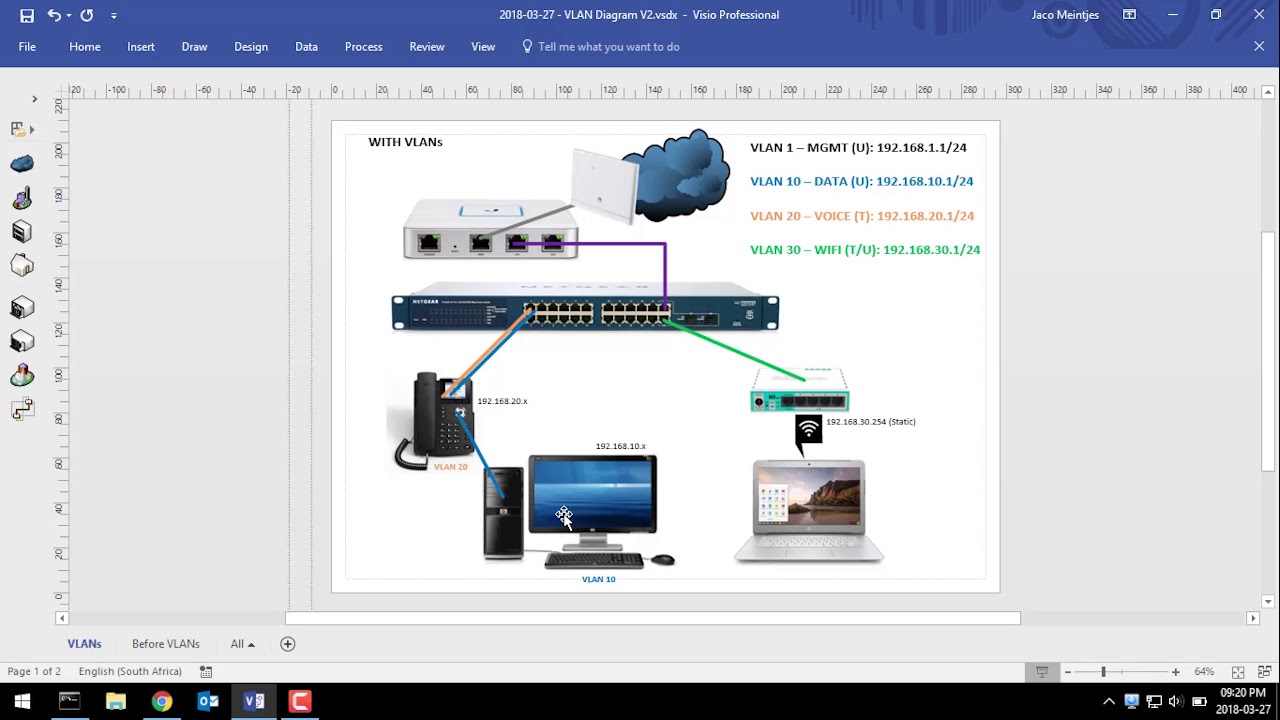Image resolution: width=1280 pixels, height=720 pixels.
Task: Select the connector line shape in the stencil
Action: (x=22, y=409)
